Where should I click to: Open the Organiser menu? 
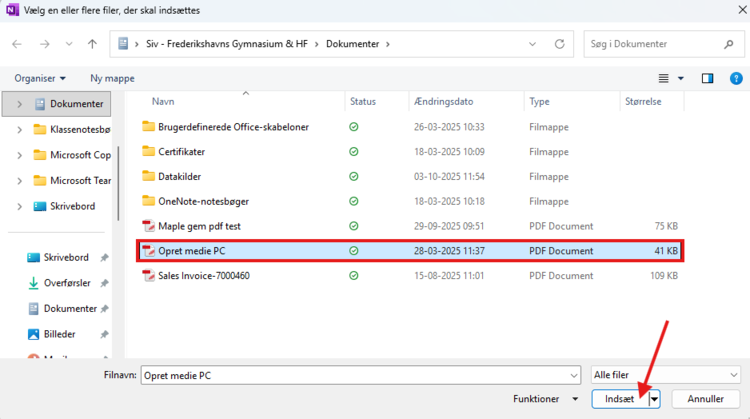point(40,78)
